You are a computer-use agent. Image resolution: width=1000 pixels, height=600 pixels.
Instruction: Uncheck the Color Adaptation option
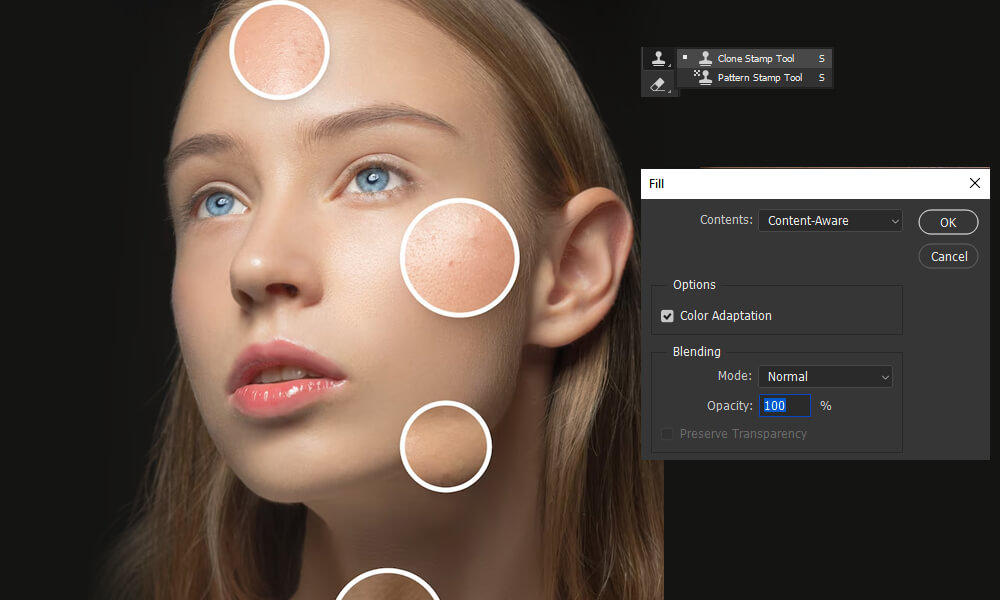coord(667,315)
